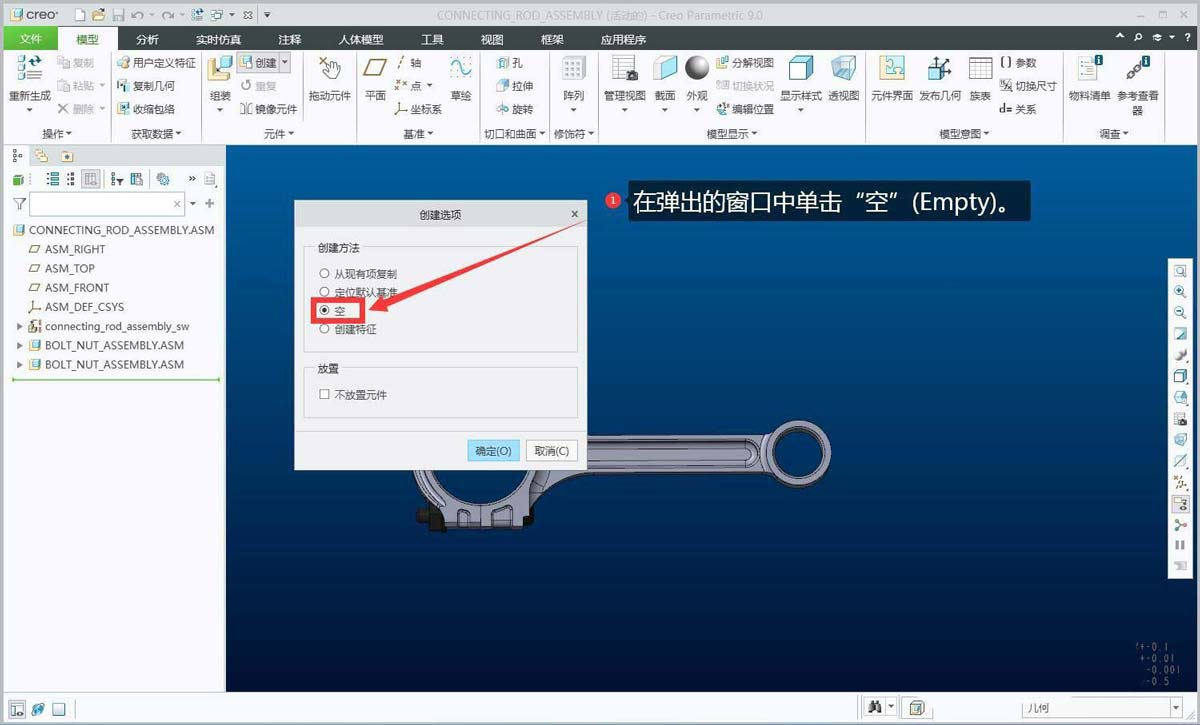1200x725 pixels.
Task: Create a datum Axis (轴)
Action: coord(408,63)
